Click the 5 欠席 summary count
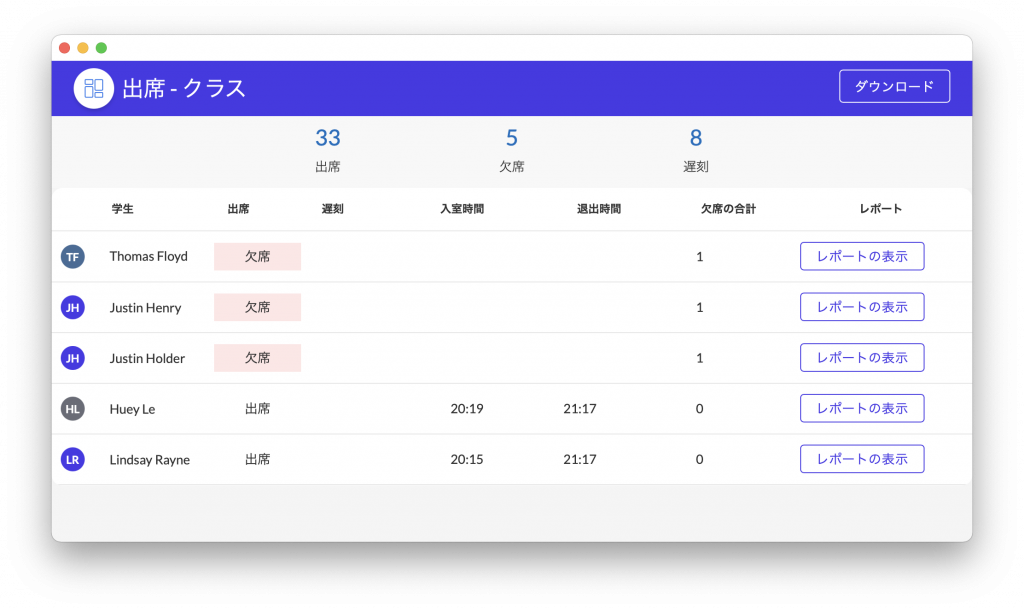 511,150
